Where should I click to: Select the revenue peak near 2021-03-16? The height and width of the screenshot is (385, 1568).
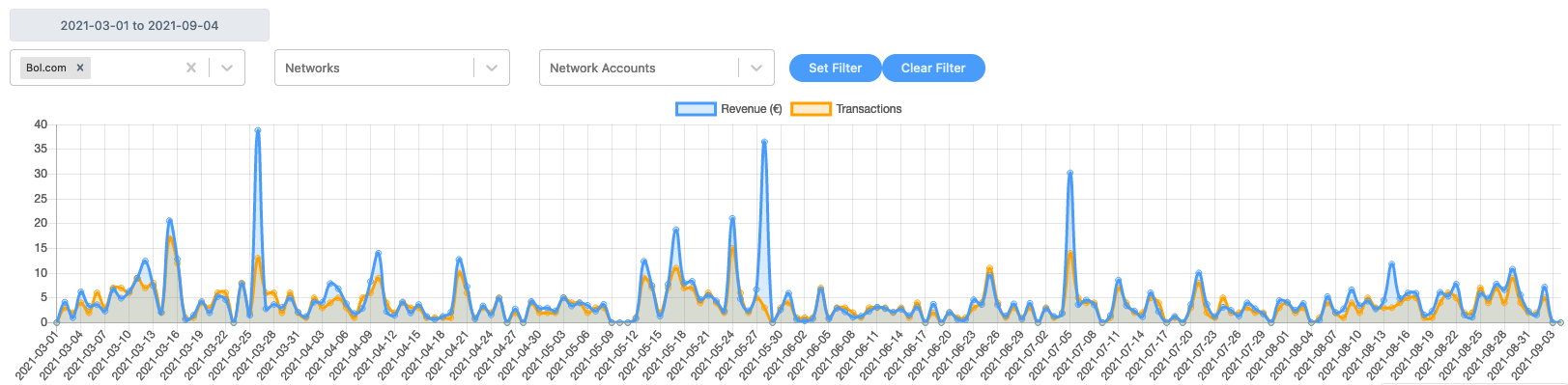(169, 221)
